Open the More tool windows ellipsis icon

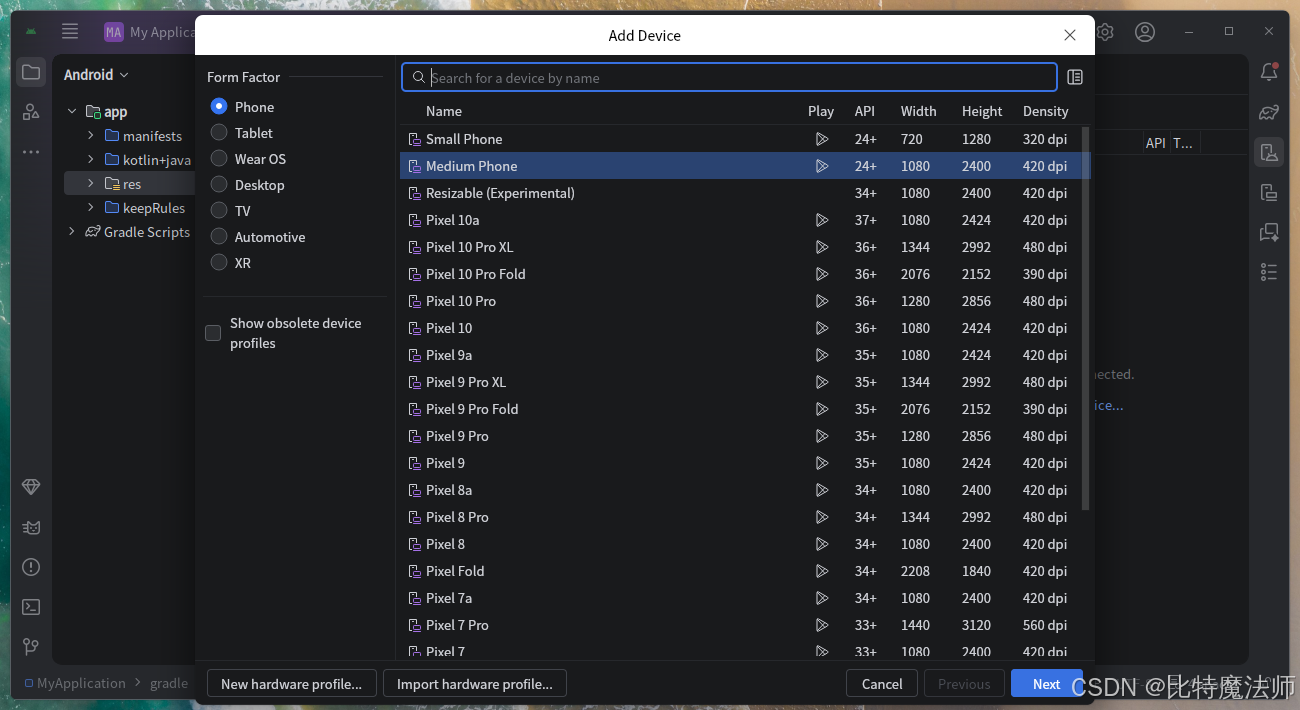(x=31, y=152)
